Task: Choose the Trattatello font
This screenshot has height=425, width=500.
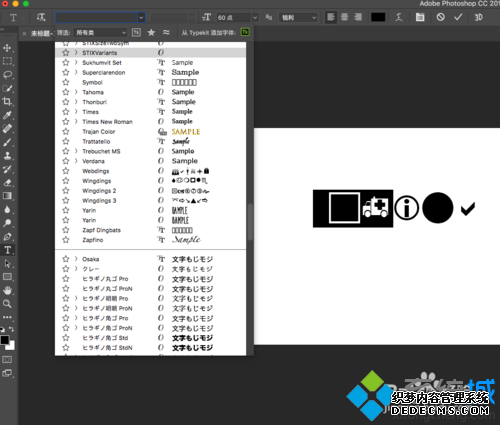Action: click(x=150, y=141)
